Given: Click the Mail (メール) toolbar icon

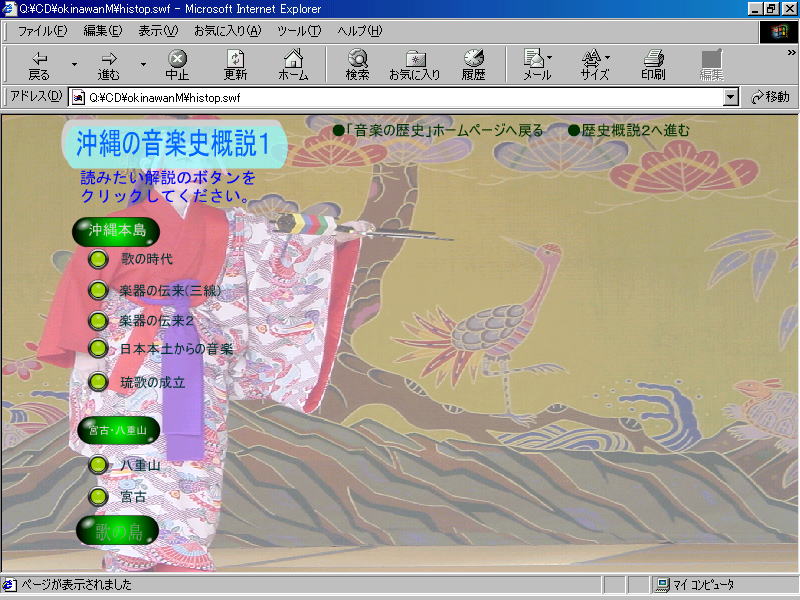Looking at the screenshot, I should pos(537,65).
